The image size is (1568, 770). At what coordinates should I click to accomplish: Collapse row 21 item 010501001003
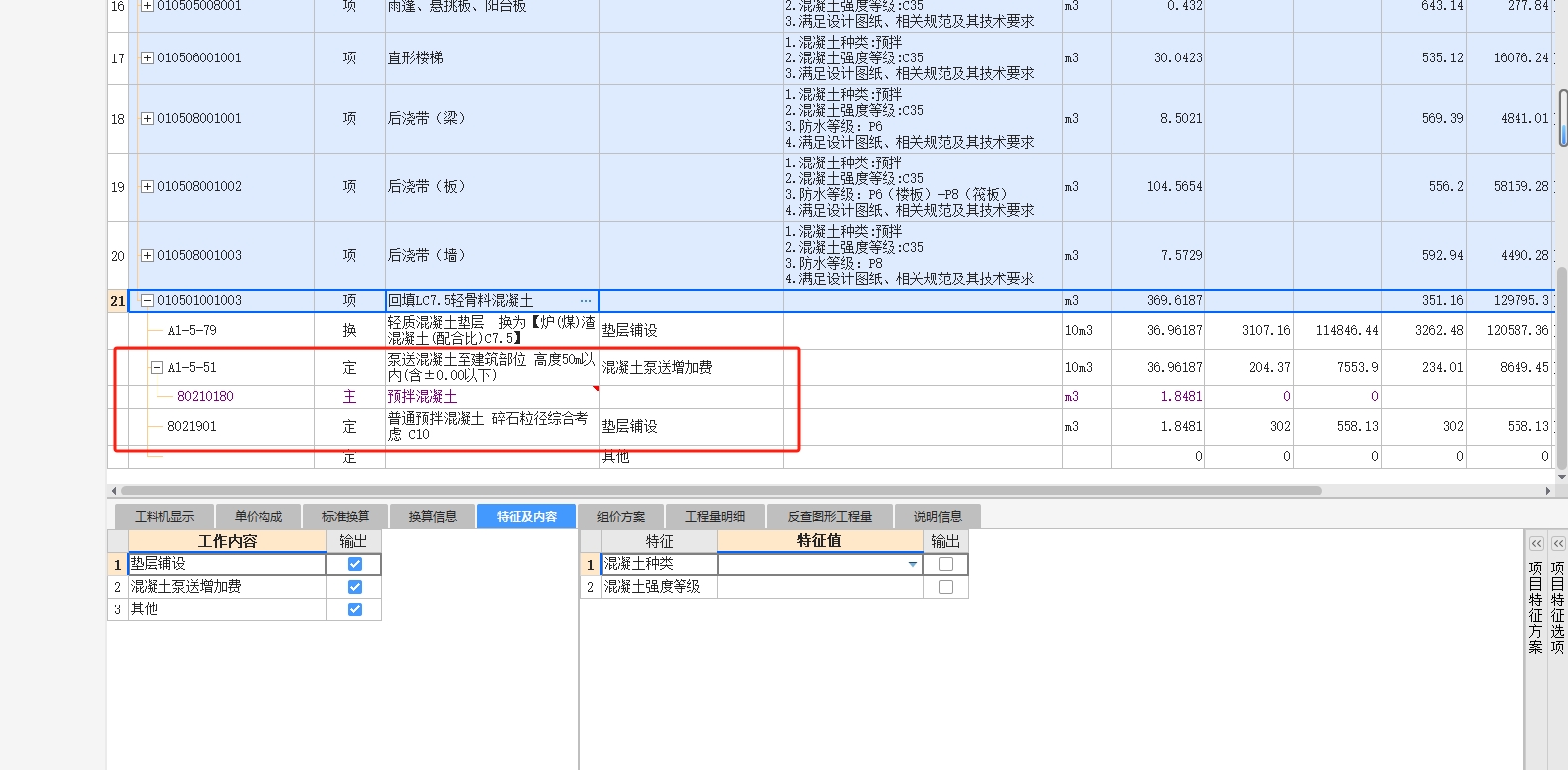coord(147,301)
